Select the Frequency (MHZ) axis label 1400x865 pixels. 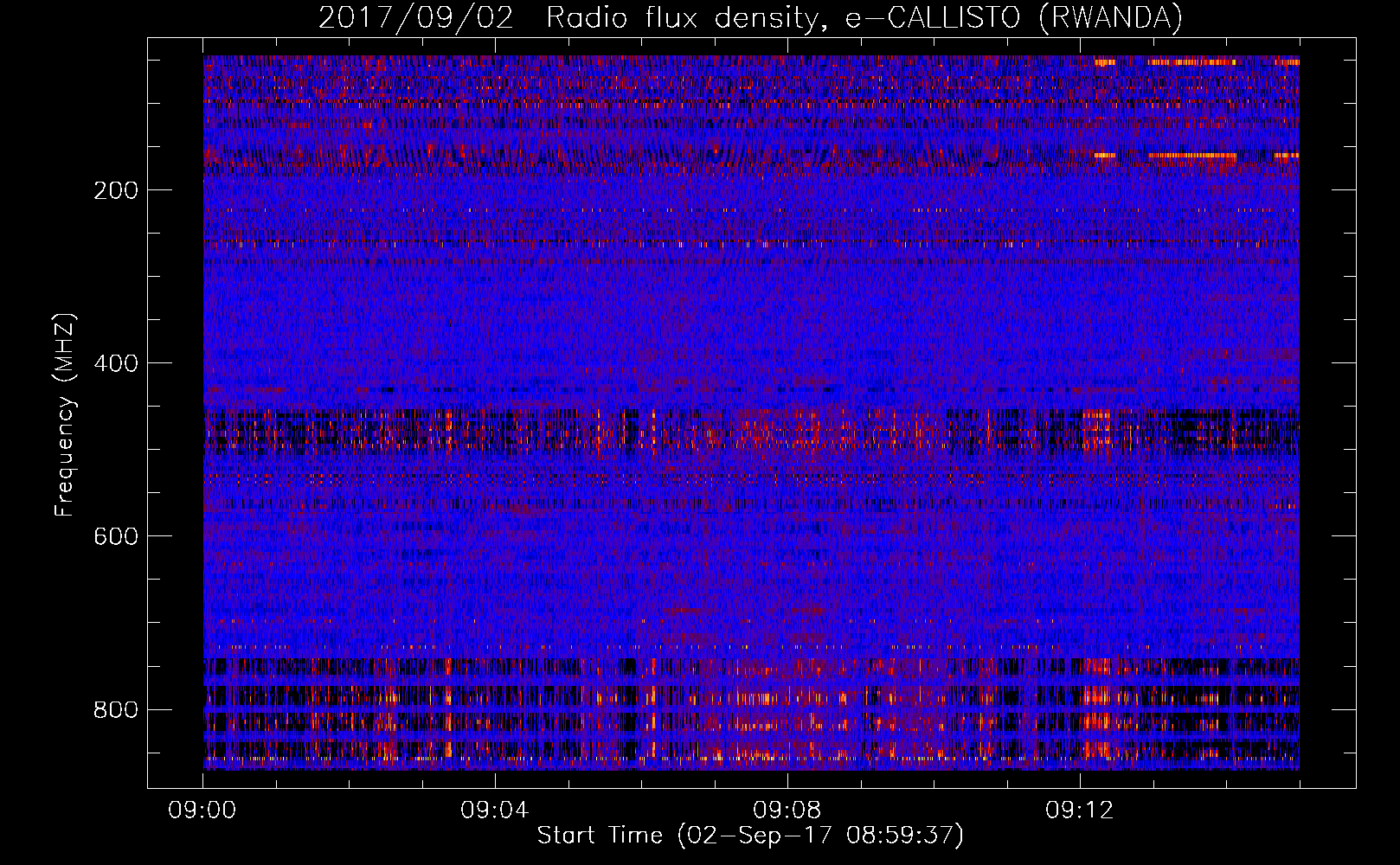(x=65, y=415)
